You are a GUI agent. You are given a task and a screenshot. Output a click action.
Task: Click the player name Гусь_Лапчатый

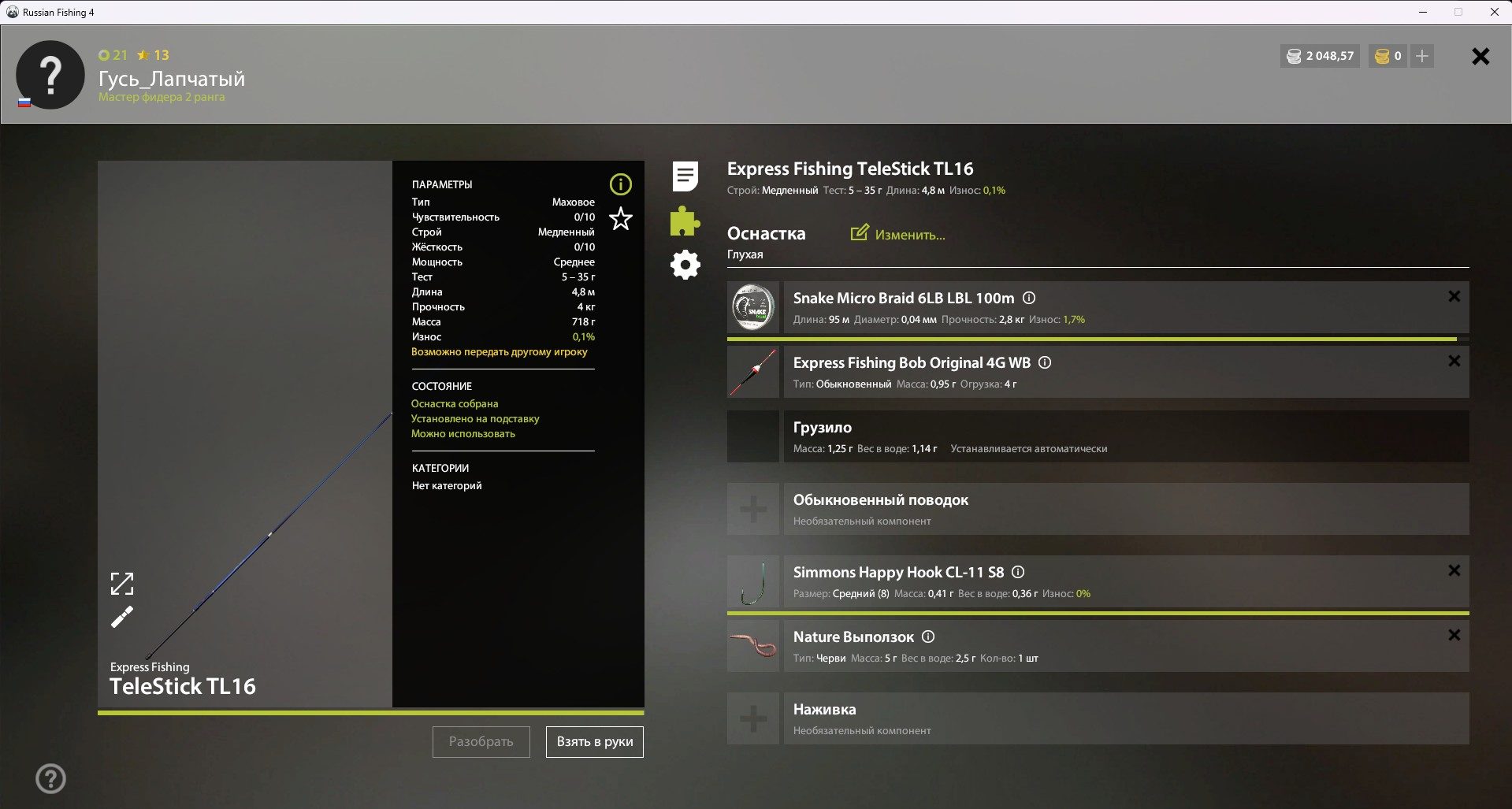[x=172, y=79]
